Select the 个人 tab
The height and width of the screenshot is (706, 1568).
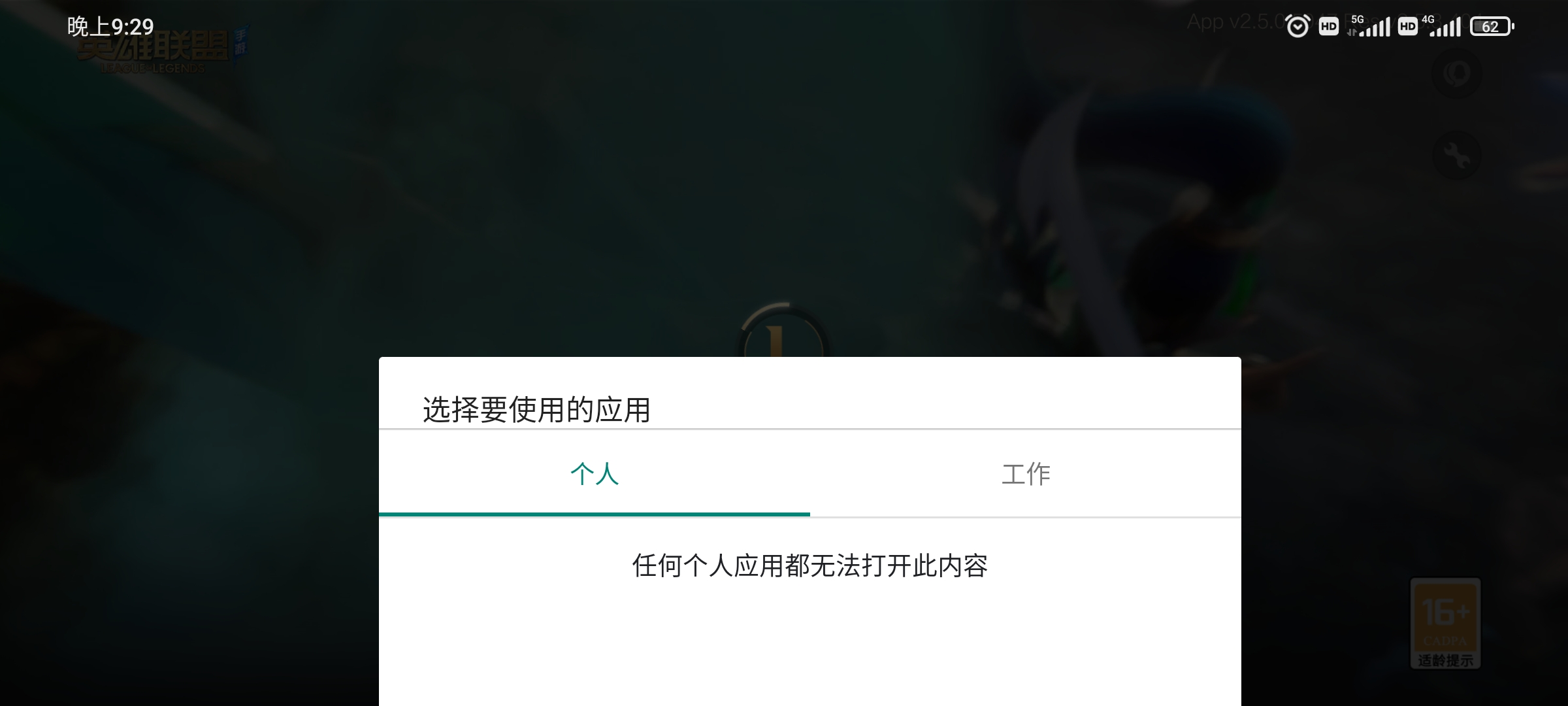(x=595, y=473)
